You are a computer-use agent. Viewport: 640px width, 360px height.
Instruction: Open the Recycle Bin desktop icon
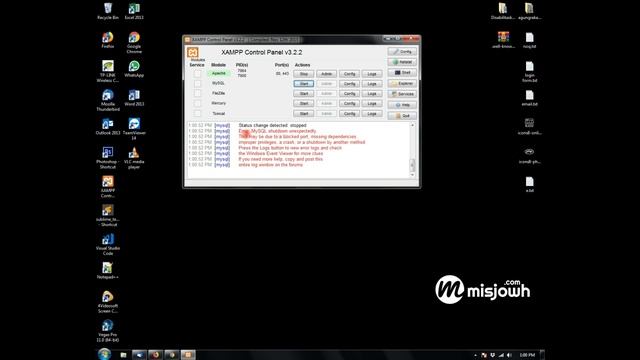[108, 11]
